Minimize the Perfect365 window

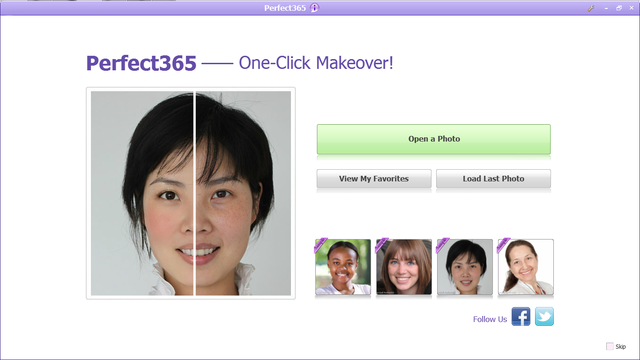[x=607, y=8]
